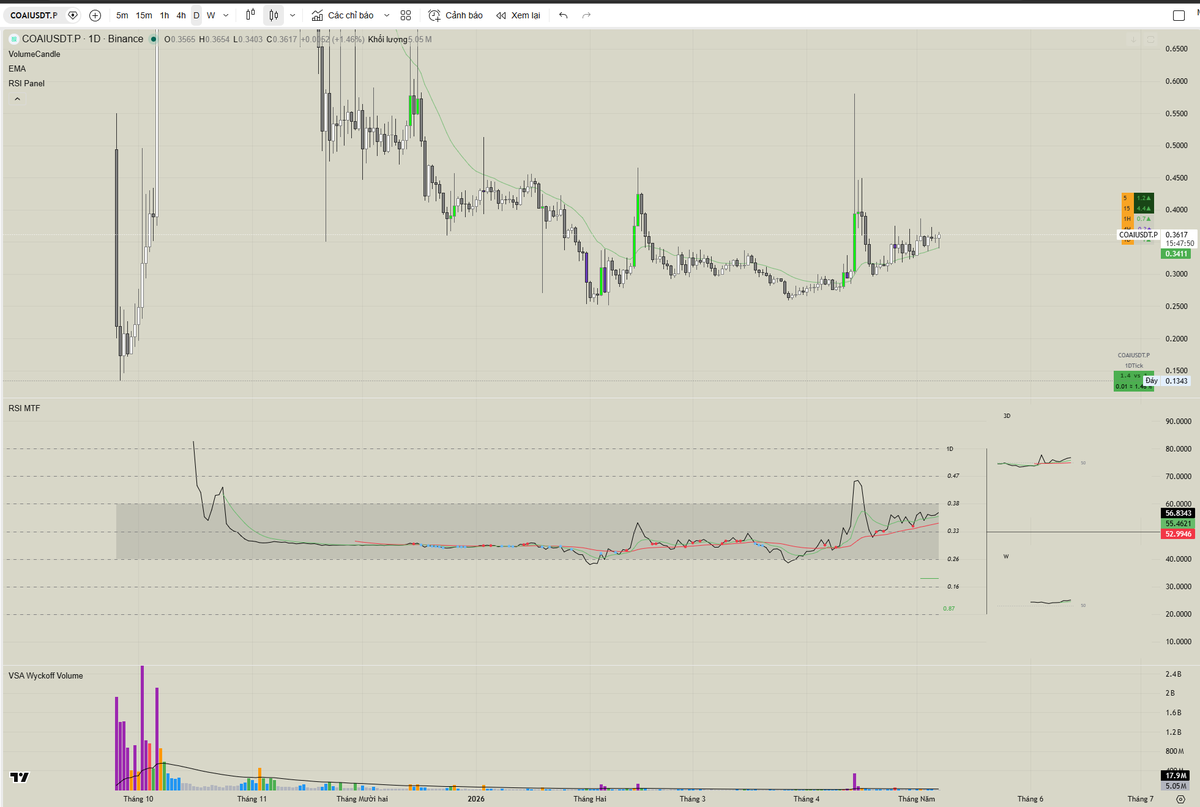Viewport: 1200px width, 807px height.
Task: Add a symbol to compare with plus icon
Action: (x=95, y=15)
